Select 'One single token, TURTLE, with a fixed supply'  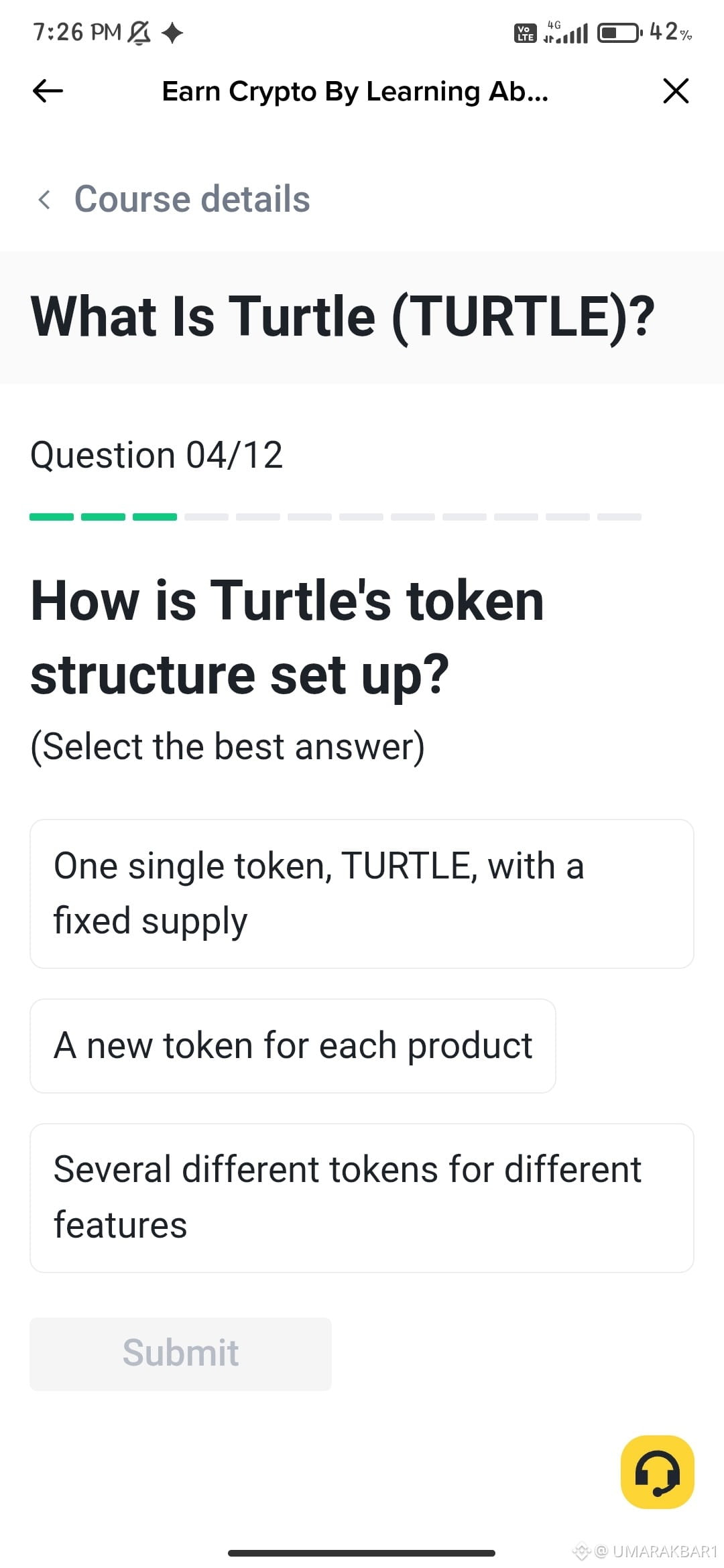362,894
